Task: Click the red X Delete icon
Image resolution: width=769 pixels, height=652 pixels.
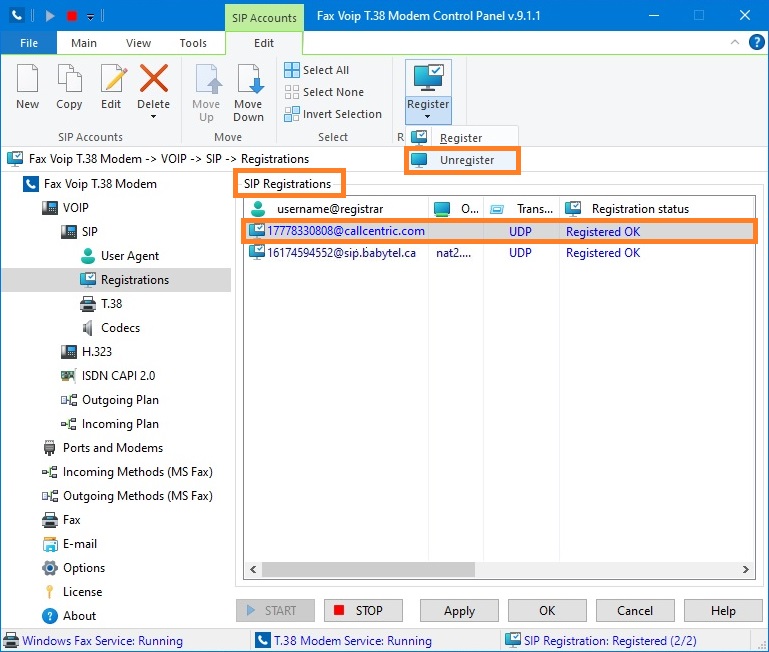Action: click(154, 78)
